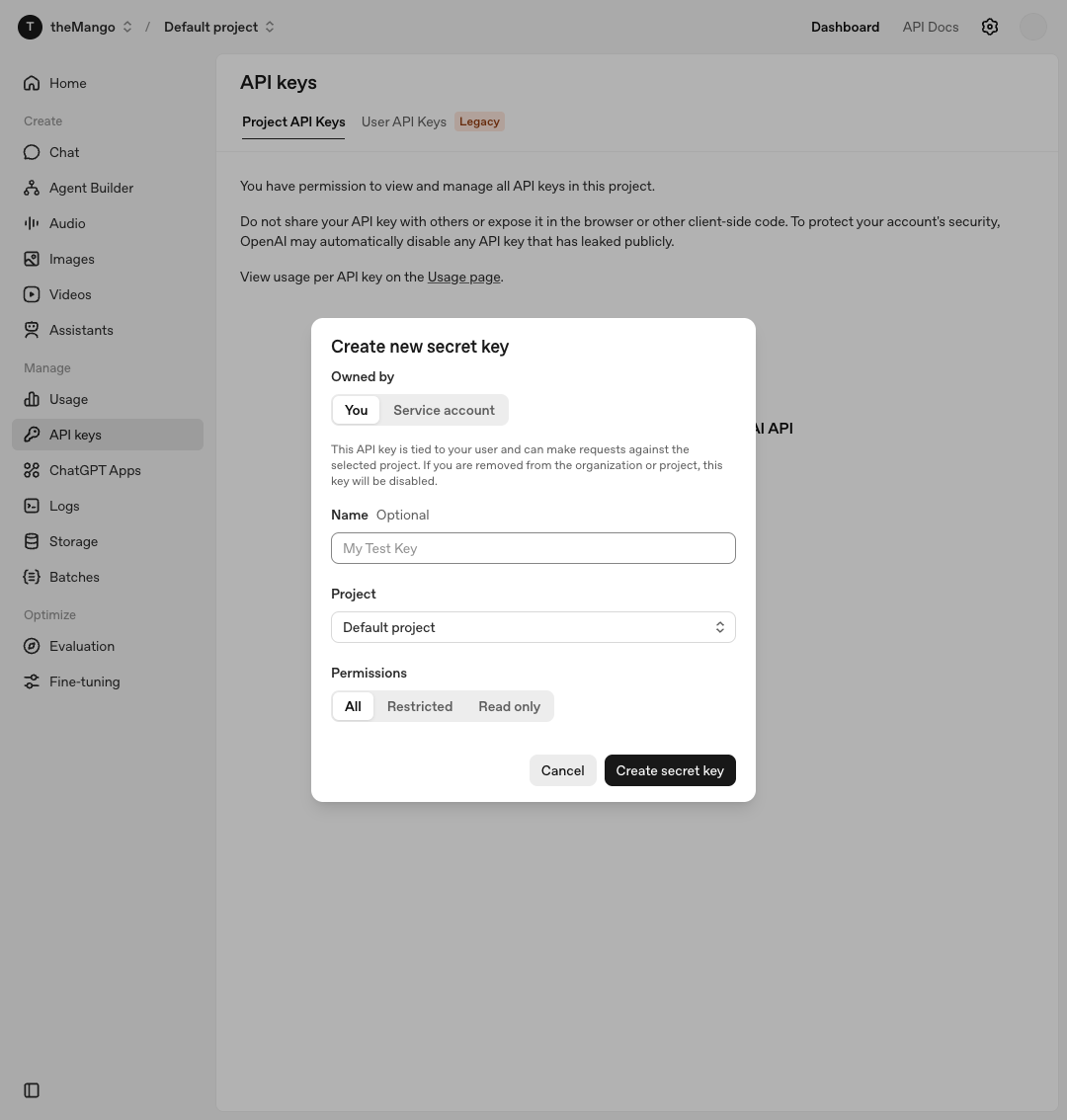Go to Images via sidebar icon

[32, 260]
